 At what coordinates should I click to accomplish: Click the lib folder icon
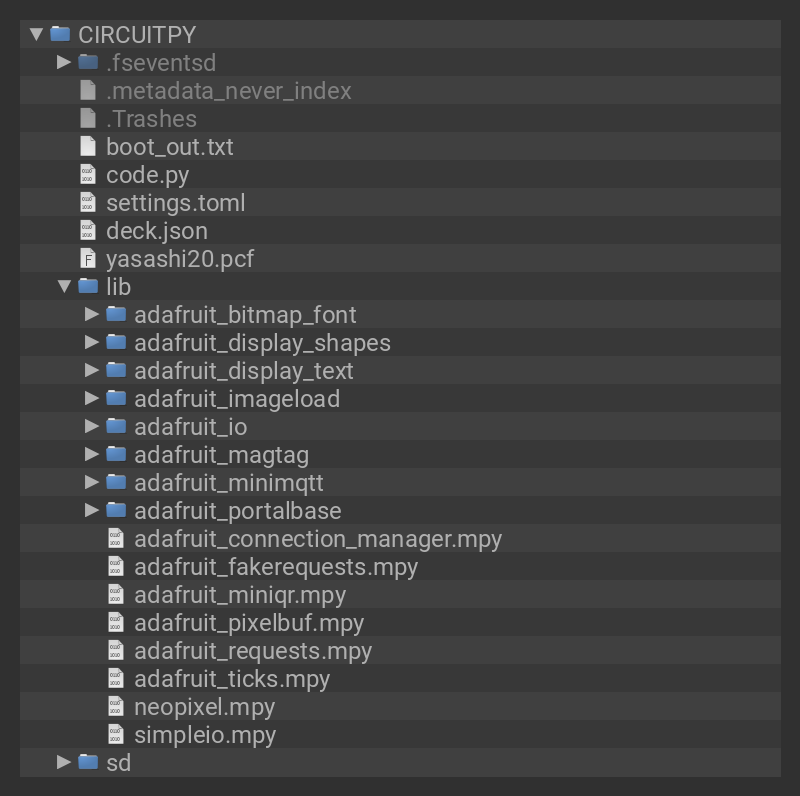coord(88,287)
